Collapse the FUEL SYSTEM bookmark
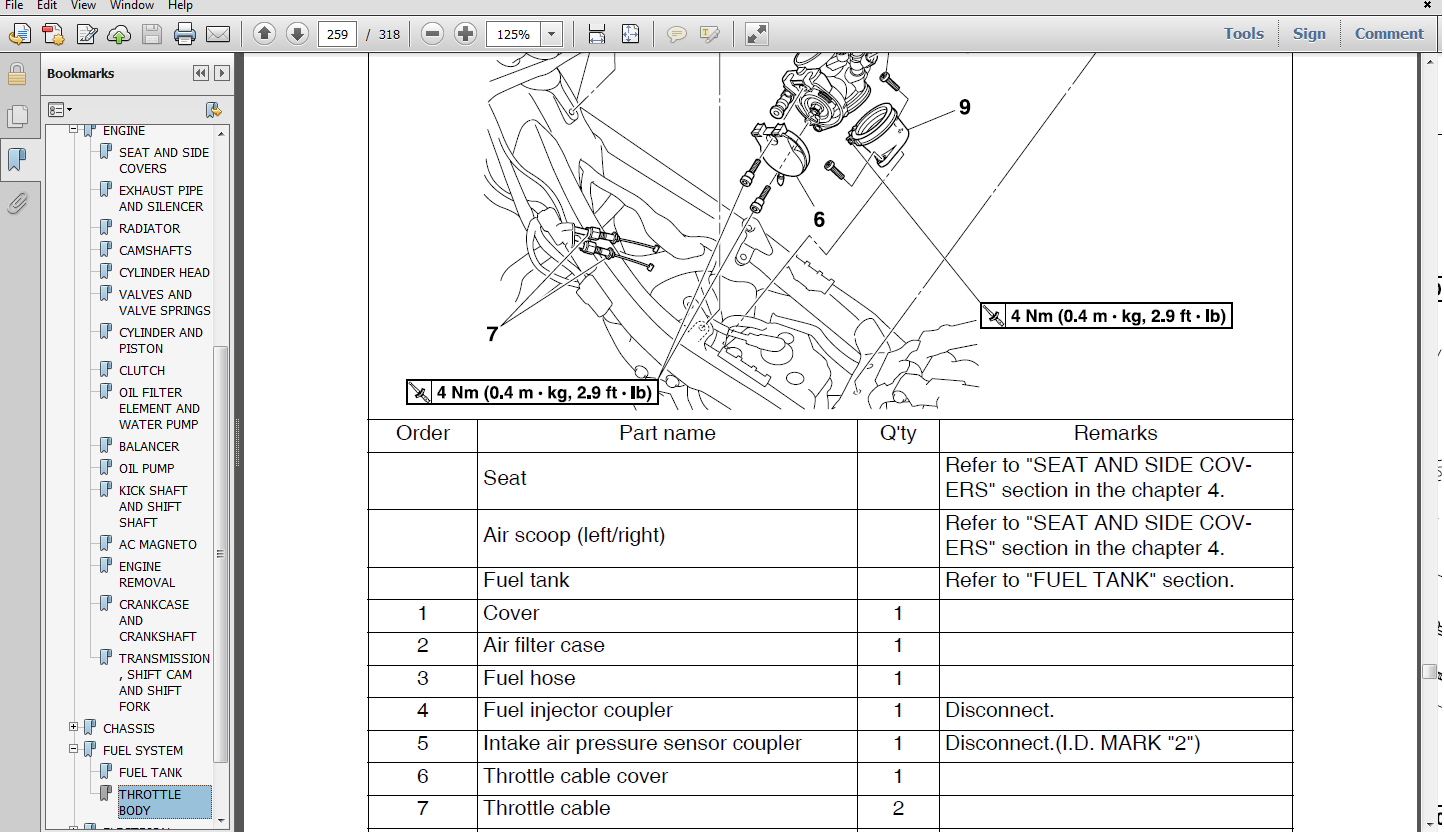Viewport: 1444px width, 832px height. pyautogui.click(x=73, y=749)
